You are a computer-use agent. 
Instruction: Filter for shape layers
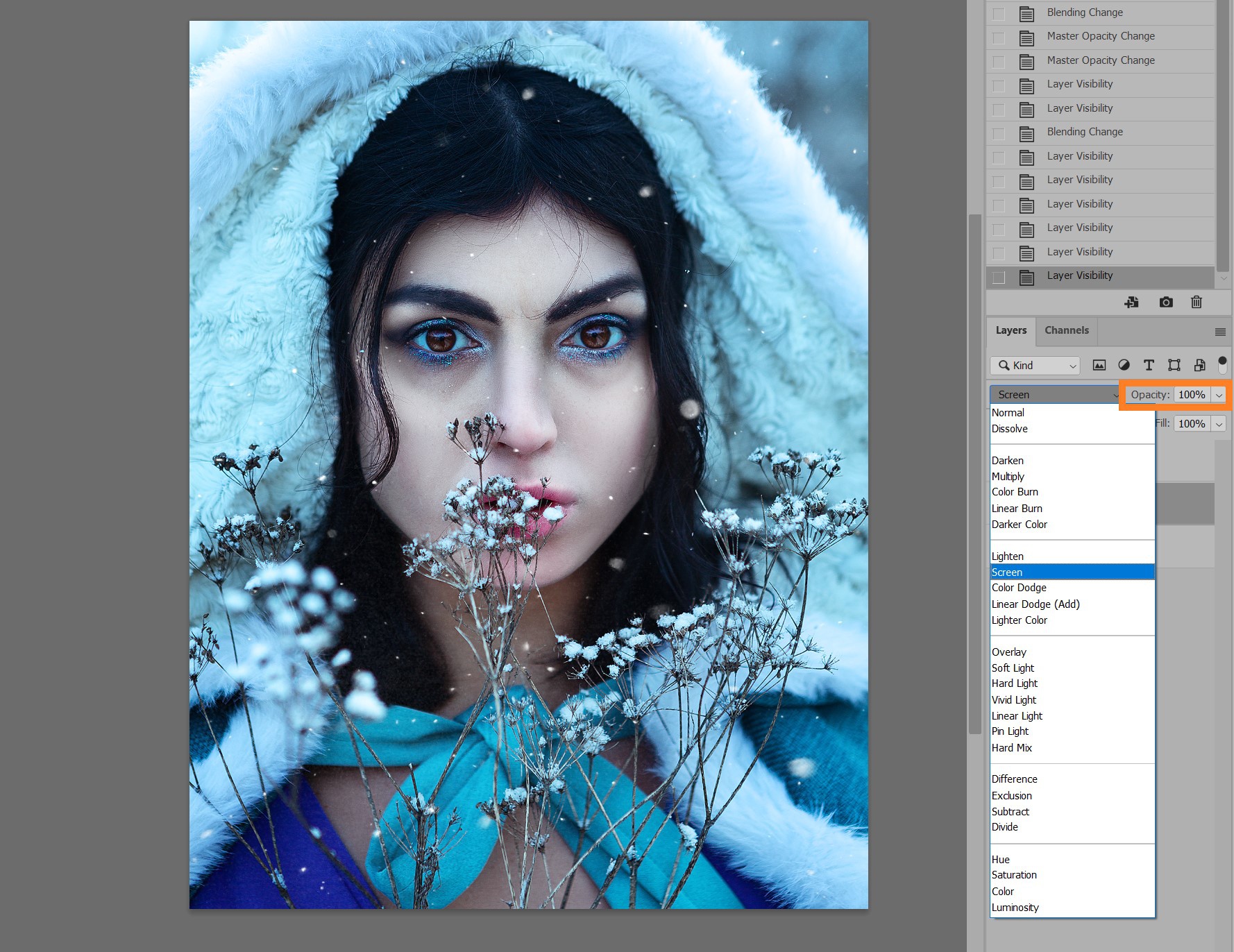coord(1174,365)
